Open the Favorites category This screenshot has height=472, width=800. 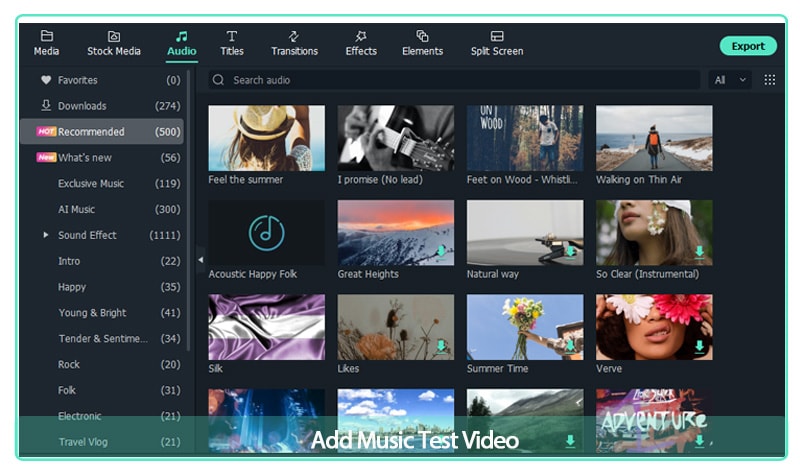click(102, 80)
